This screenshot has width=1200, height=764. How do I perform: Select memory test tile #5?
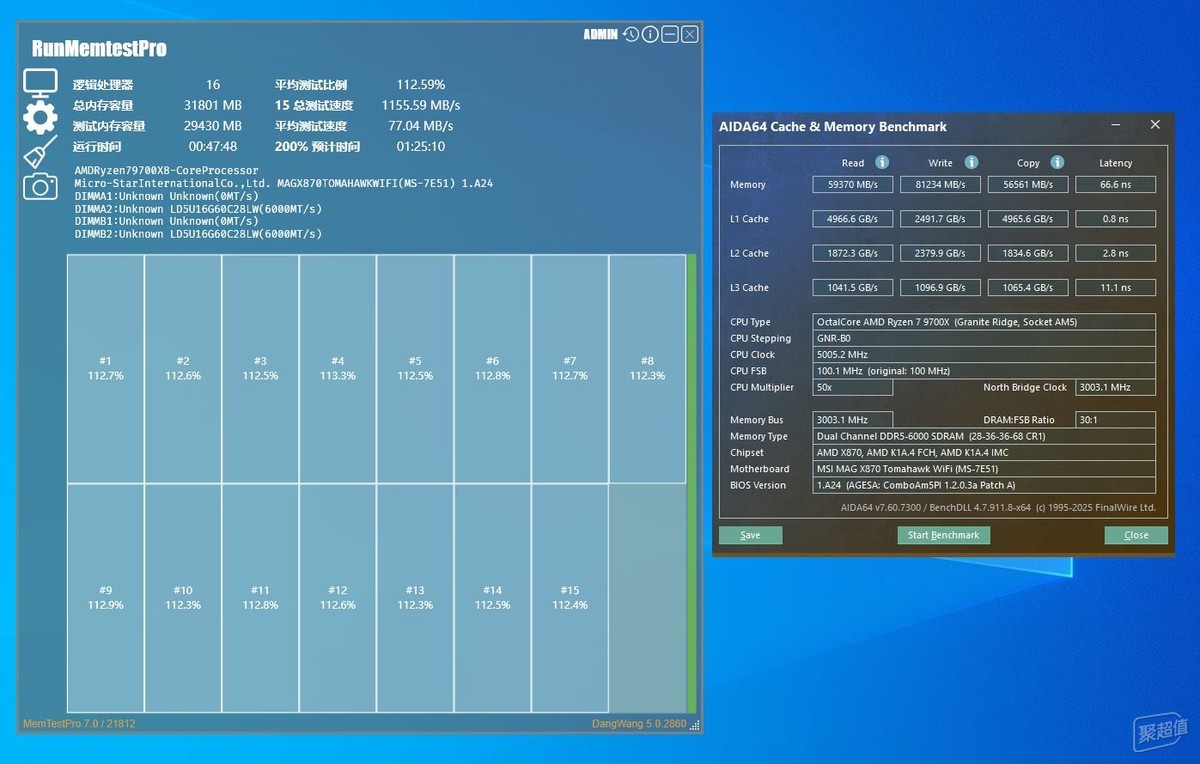pos(415,369)
